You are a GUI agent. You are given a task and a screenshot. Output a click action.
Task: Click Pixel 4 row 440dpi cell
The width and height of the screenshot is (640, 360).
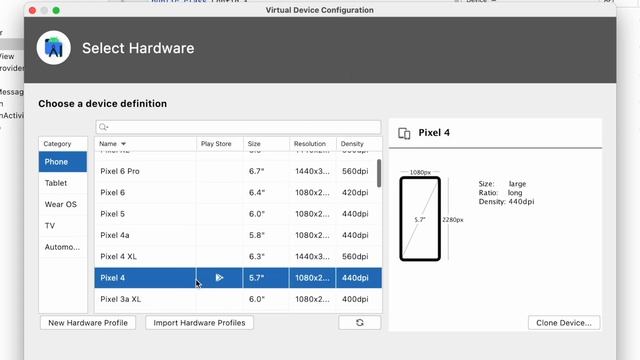click(x=359, y=278)
